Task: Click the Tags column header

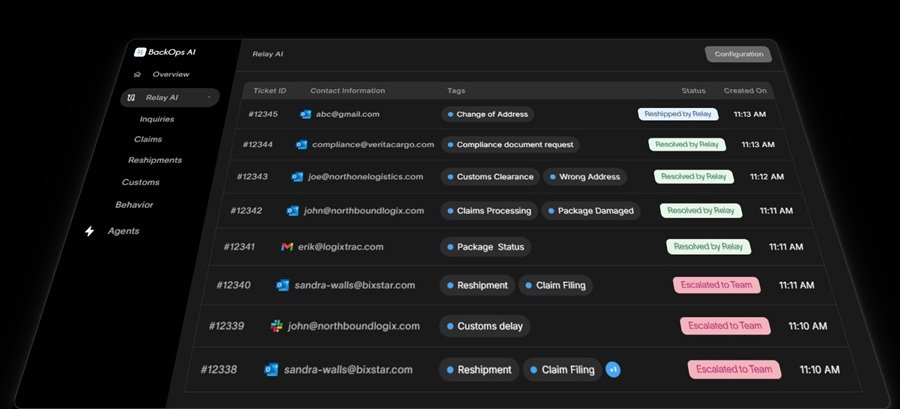Action: point(456,91)
